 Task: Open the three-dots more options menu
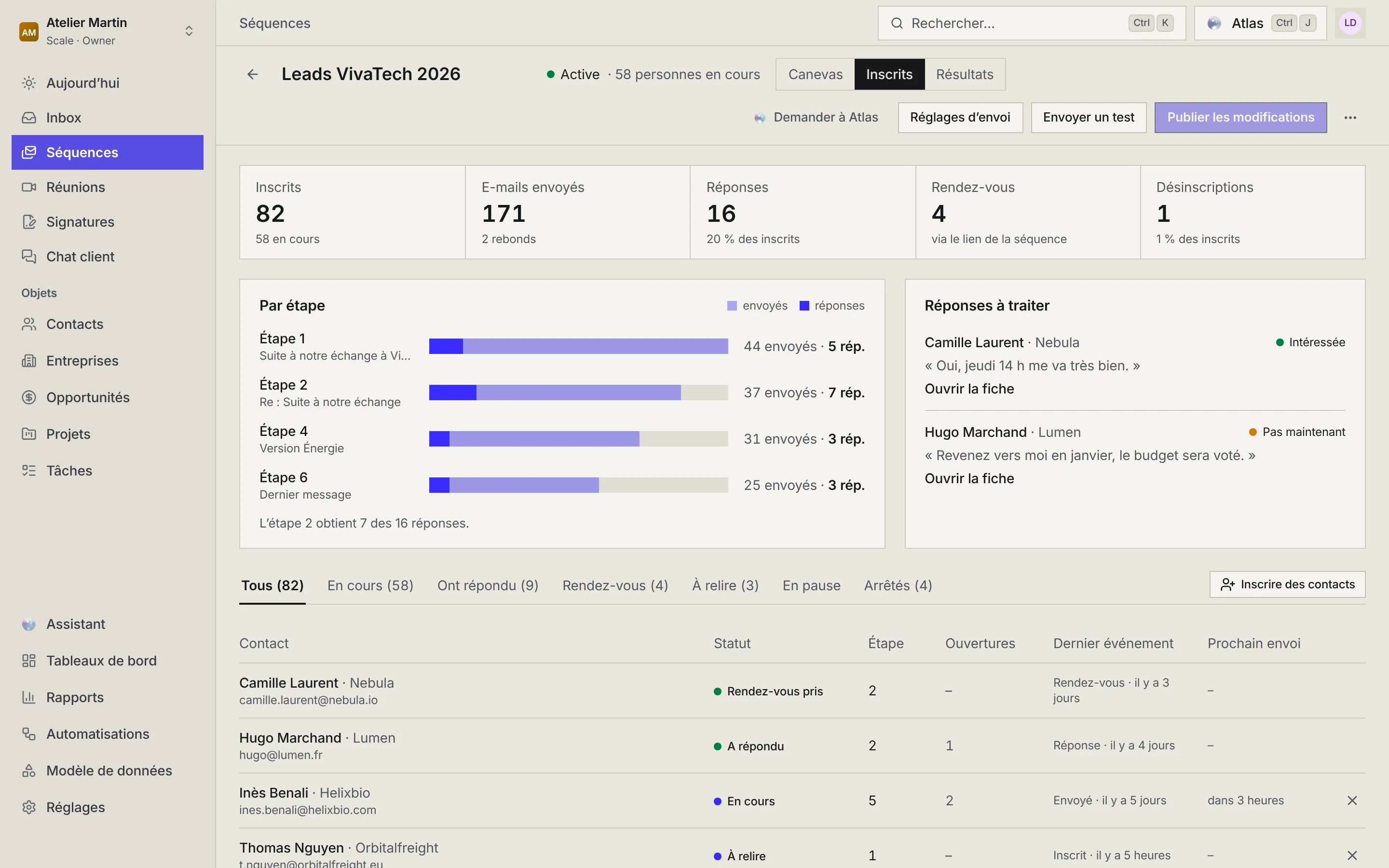tap(1350, 118)
